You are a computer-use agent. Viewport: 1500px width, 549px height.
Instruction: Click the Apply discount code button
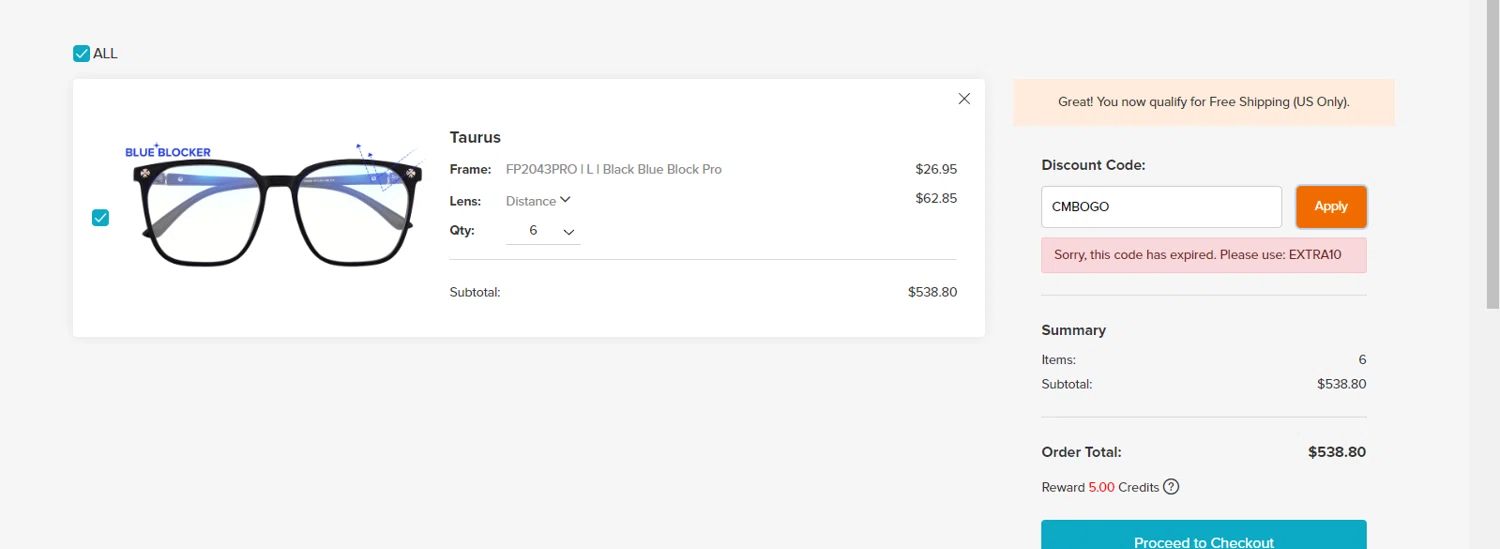tap(1330, 207)
